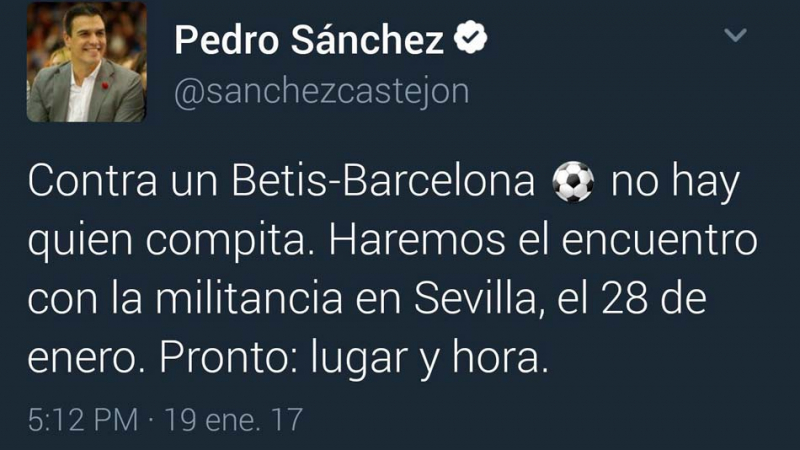
Task: Click the blue verified badge
Action: pyautogui.click(x=470, y=37)
